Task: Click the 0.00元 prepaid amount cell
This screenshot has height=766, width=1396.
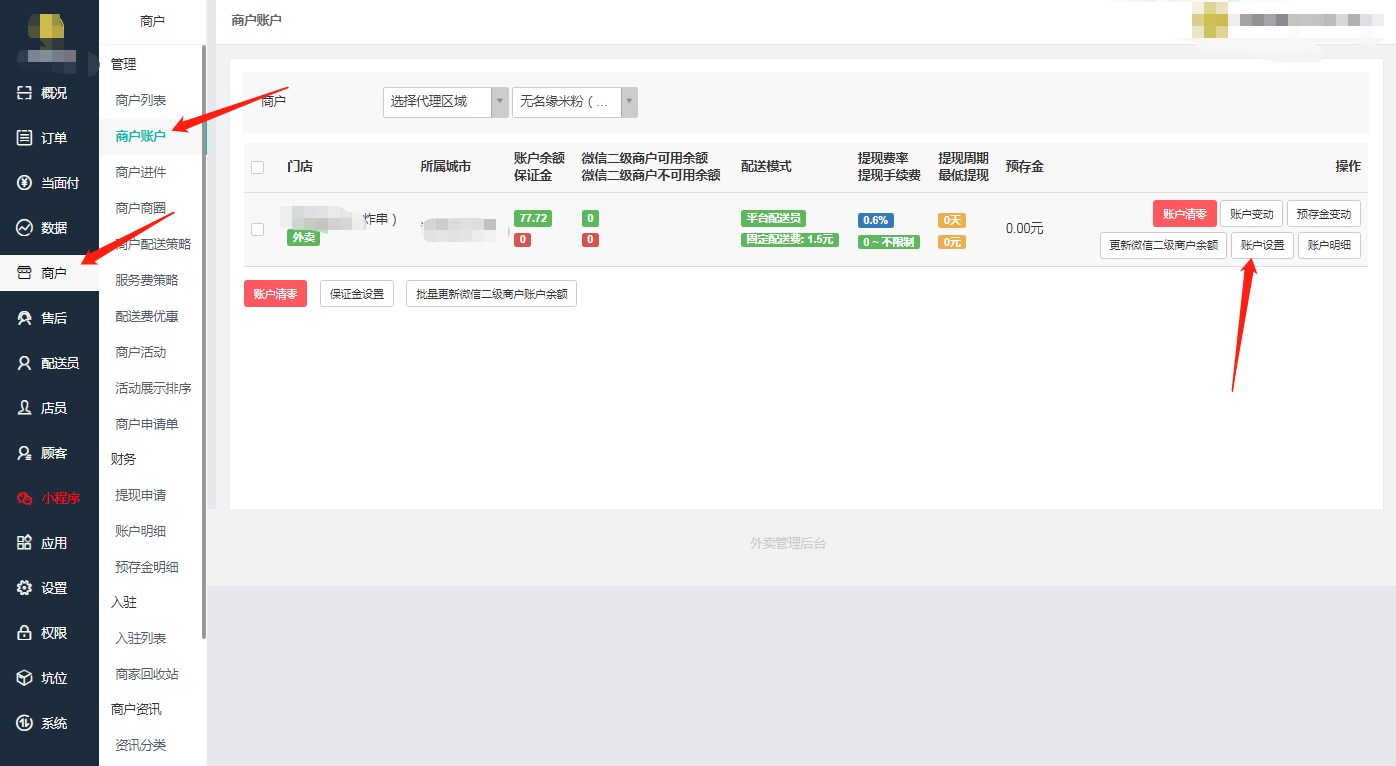Action: coord(1025,229)
